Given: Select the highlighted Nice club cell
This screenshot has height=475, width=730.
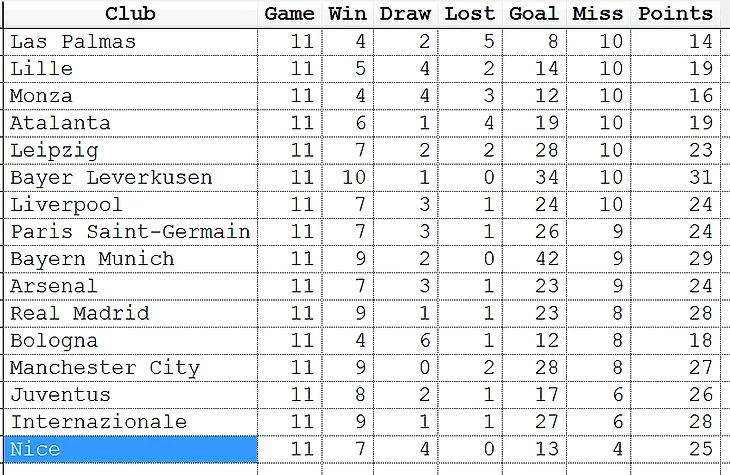Looking at the screenshot, I should [130, 449].
